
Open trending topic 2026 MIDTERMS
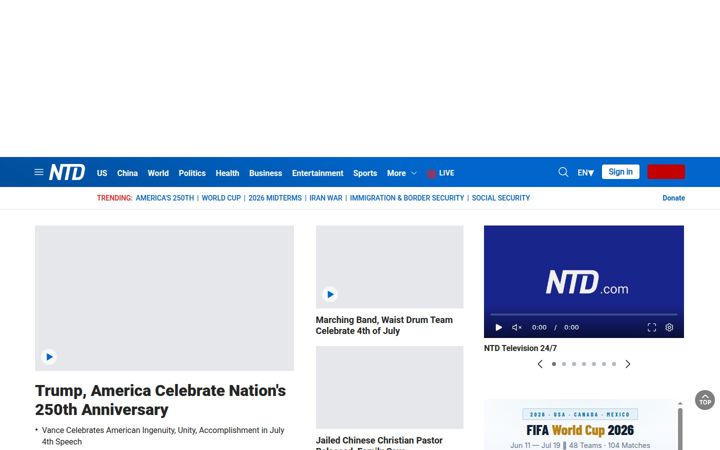275,198
